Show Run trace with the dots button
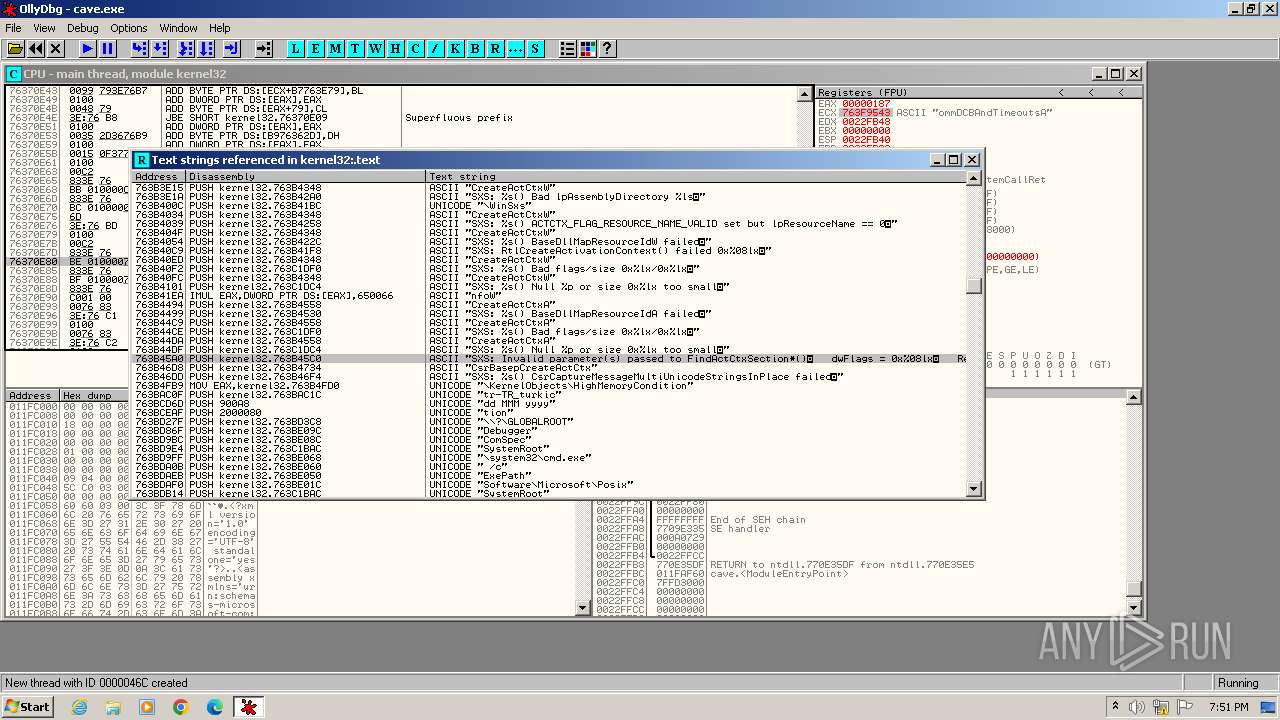Image resolution: width=1280 pixels, height=720 pixels. click(516, 48)
